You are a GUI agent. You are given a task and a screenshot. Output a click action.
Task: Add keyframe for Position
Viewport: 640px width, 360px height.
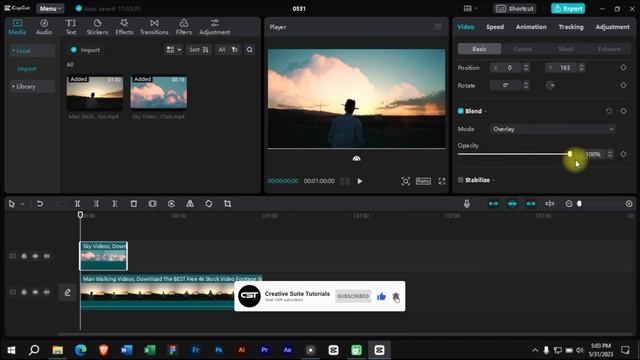pyautogui.click(x=623, y=67)
